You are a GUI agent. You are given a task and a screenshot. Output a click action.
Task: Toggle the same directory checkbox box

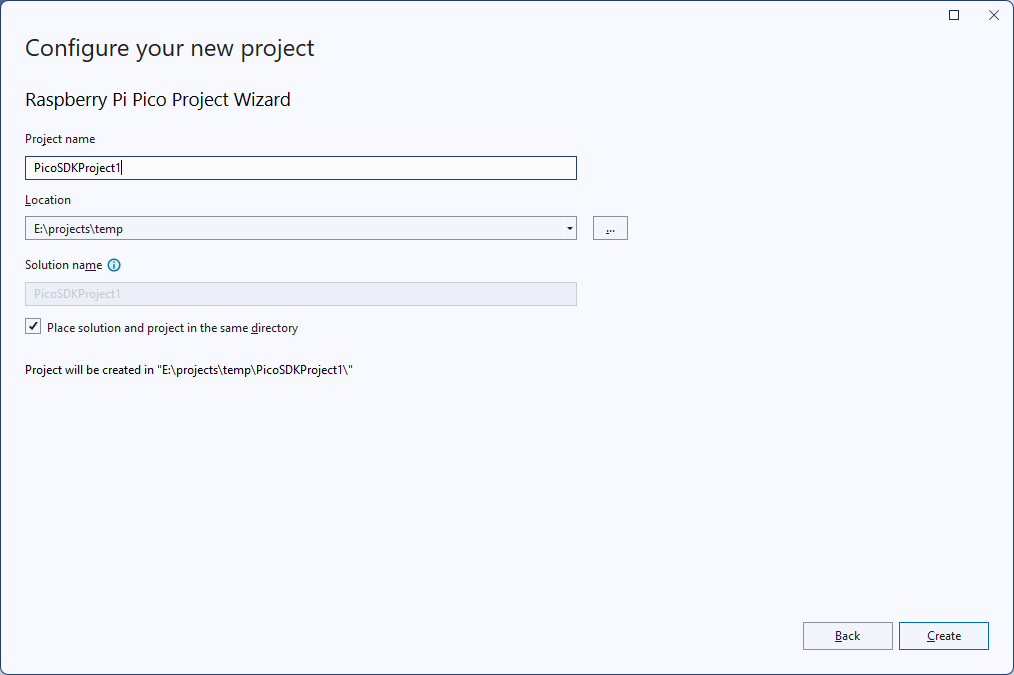coord(34,327)
